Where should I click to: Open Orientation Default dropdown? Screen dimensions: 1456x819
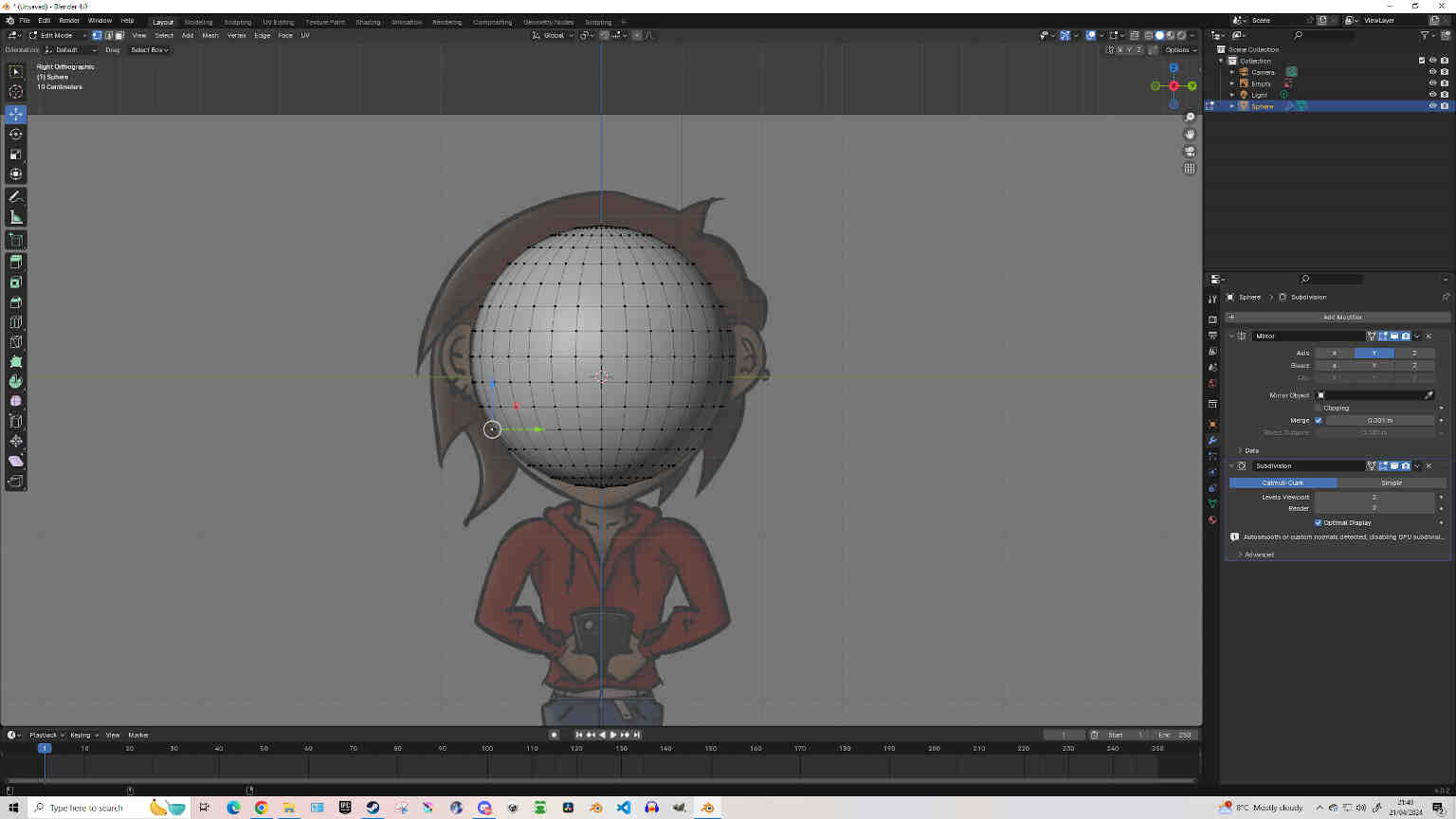tap(71, 49)
